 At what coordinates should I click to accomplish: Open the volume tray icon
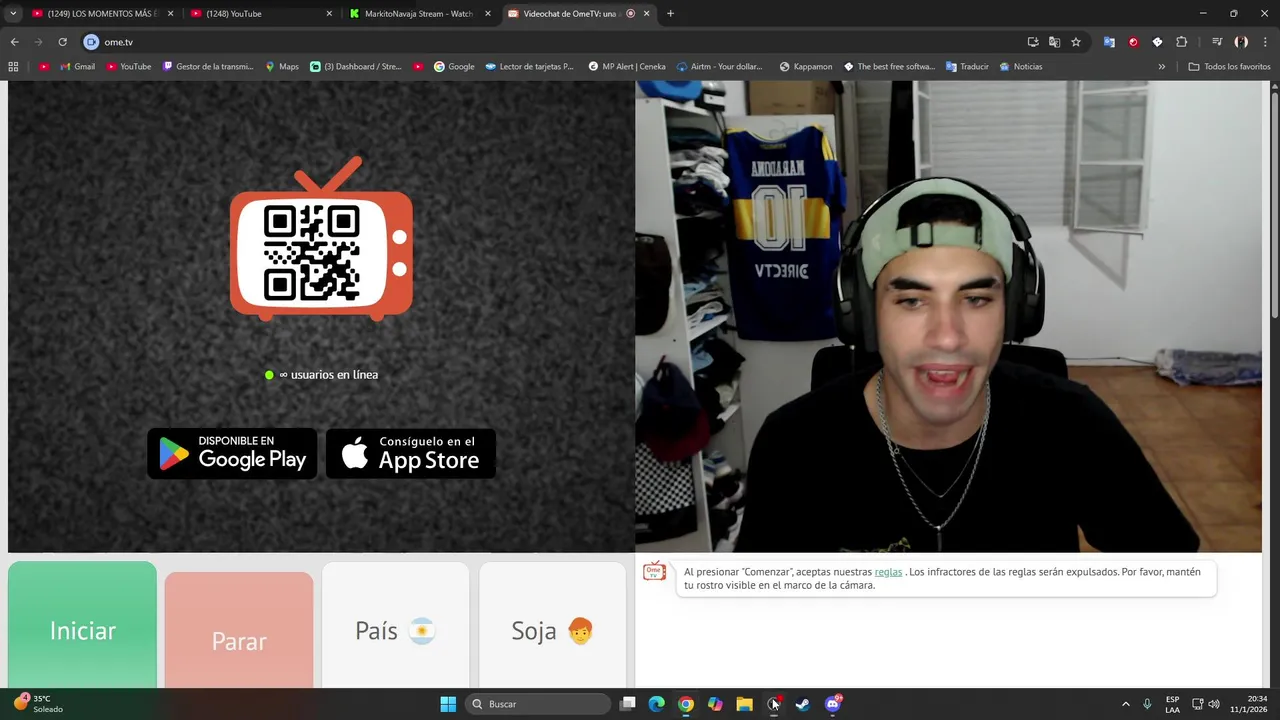(1214, 704)
